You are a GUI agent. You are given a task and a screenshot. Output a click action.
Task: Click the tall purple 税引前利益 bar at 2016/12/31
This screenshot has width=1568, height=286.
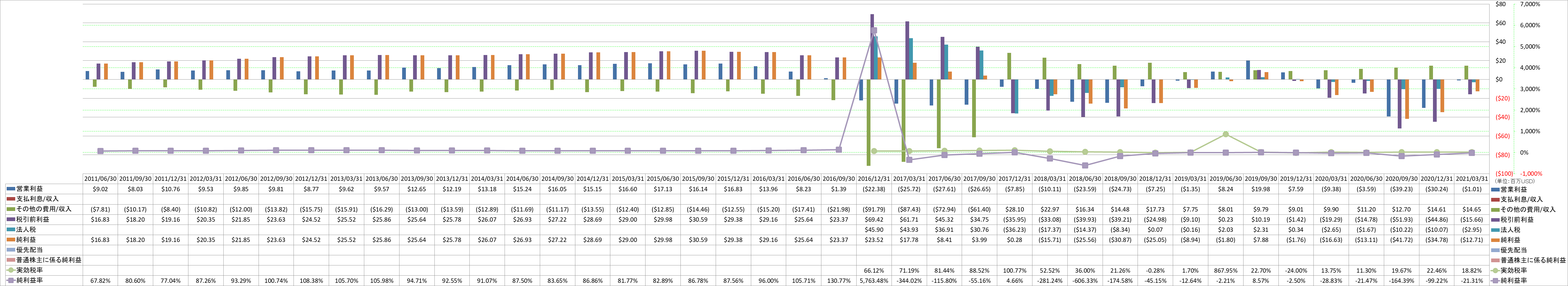click(x=872, y=47)
